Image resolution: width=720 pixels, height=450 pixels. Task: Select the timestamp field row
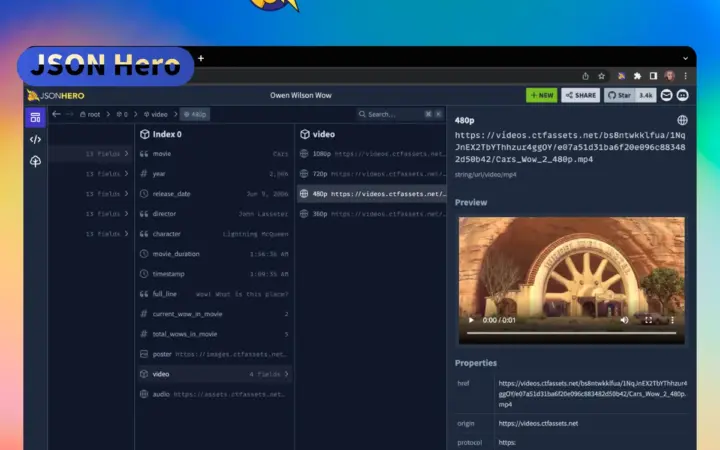click(214, 274)
